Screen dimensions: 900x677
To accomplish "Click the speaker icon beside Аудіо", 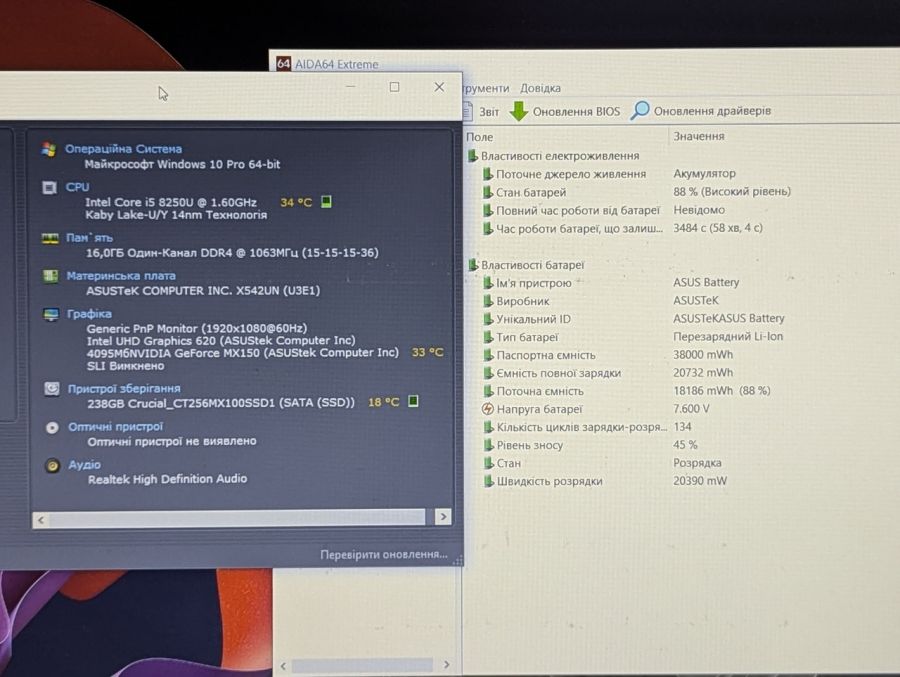I will [x=52, y=466].
